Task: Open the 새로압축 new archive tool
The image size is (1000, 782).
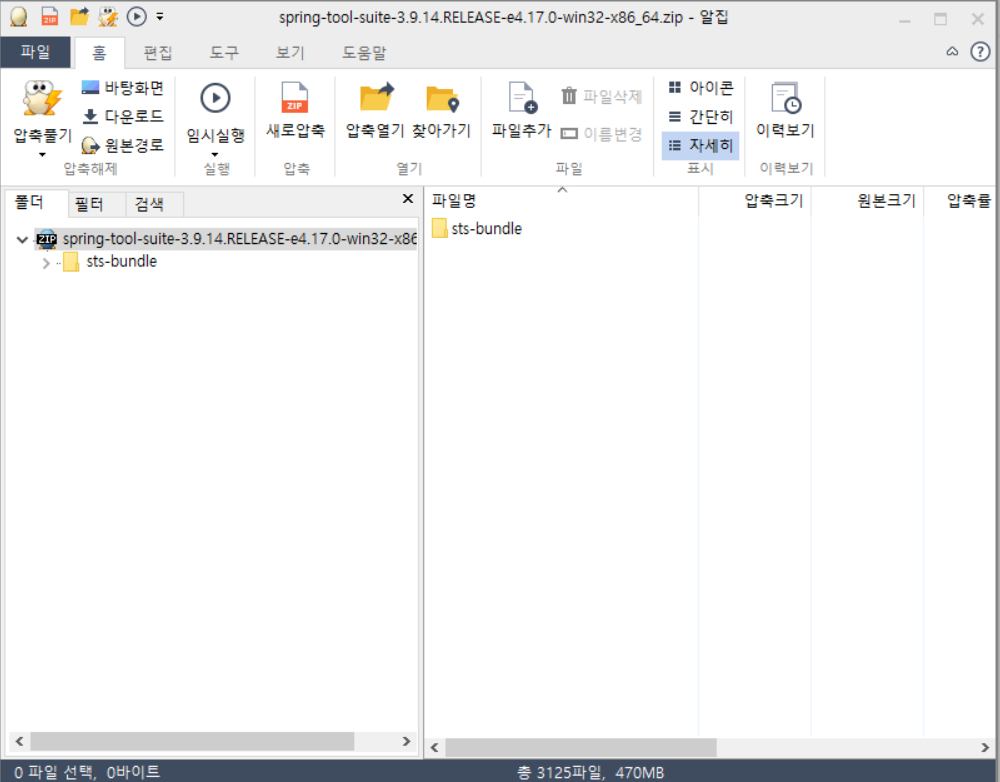Action: click(x=295, y=110)
